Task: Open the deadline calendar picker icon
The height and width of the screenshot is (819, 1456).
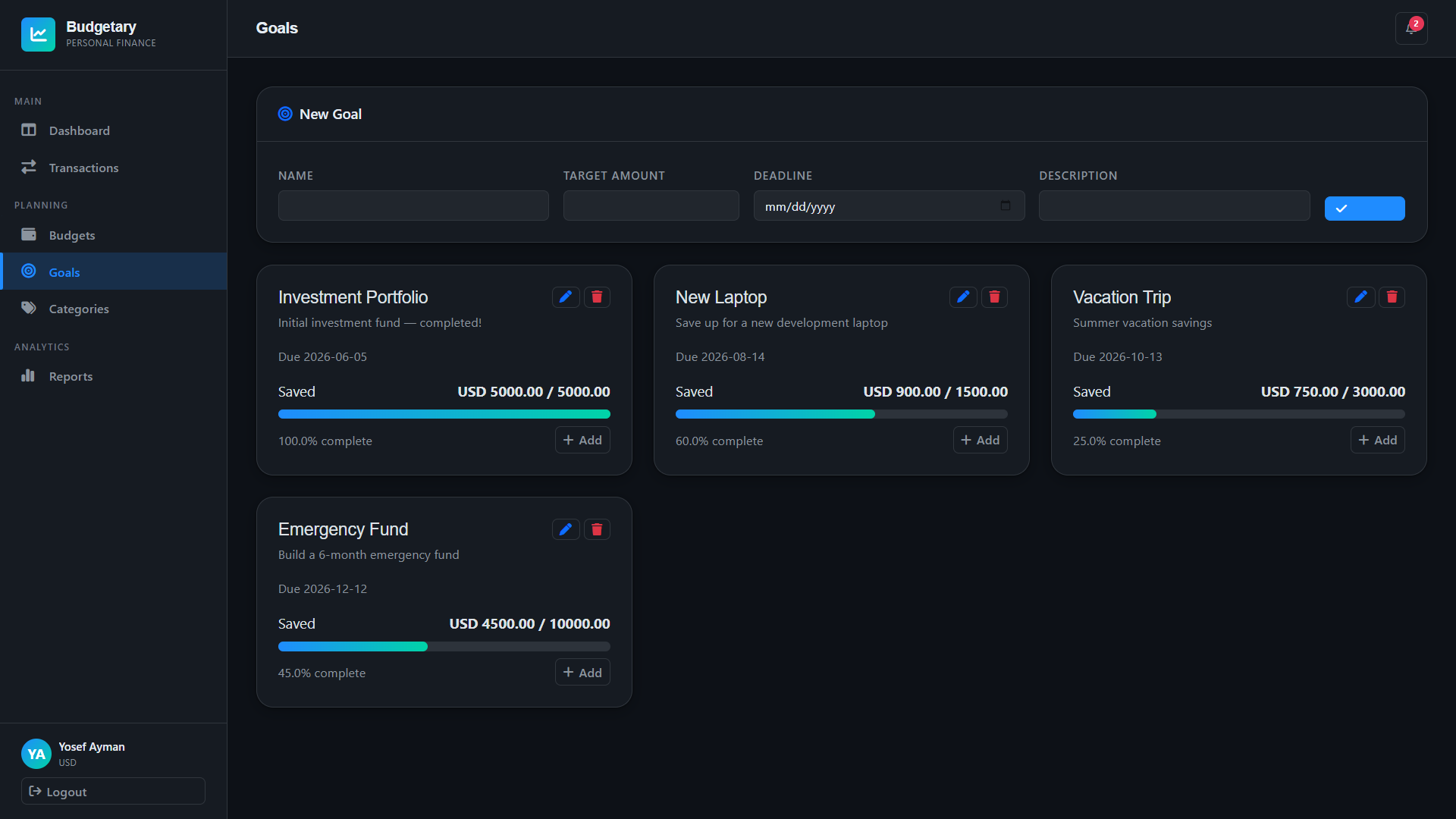Action: [1006, 206]
